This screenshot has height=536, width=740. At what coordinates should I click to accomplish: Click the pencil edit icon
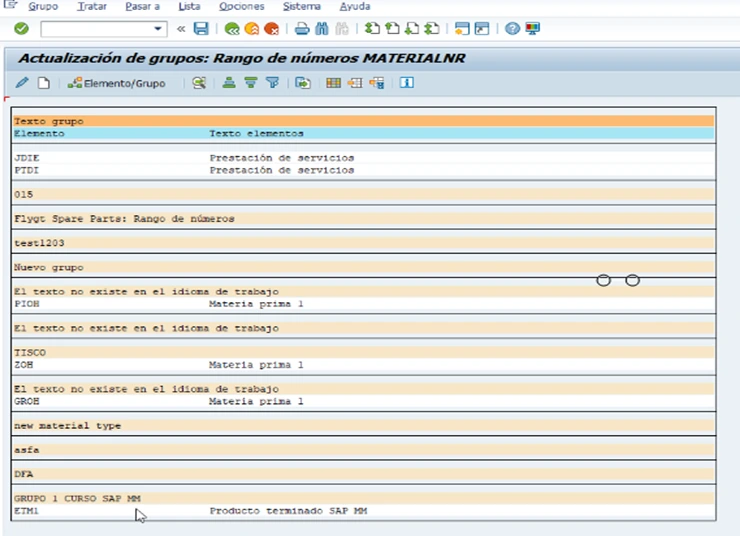coord(23,83)
